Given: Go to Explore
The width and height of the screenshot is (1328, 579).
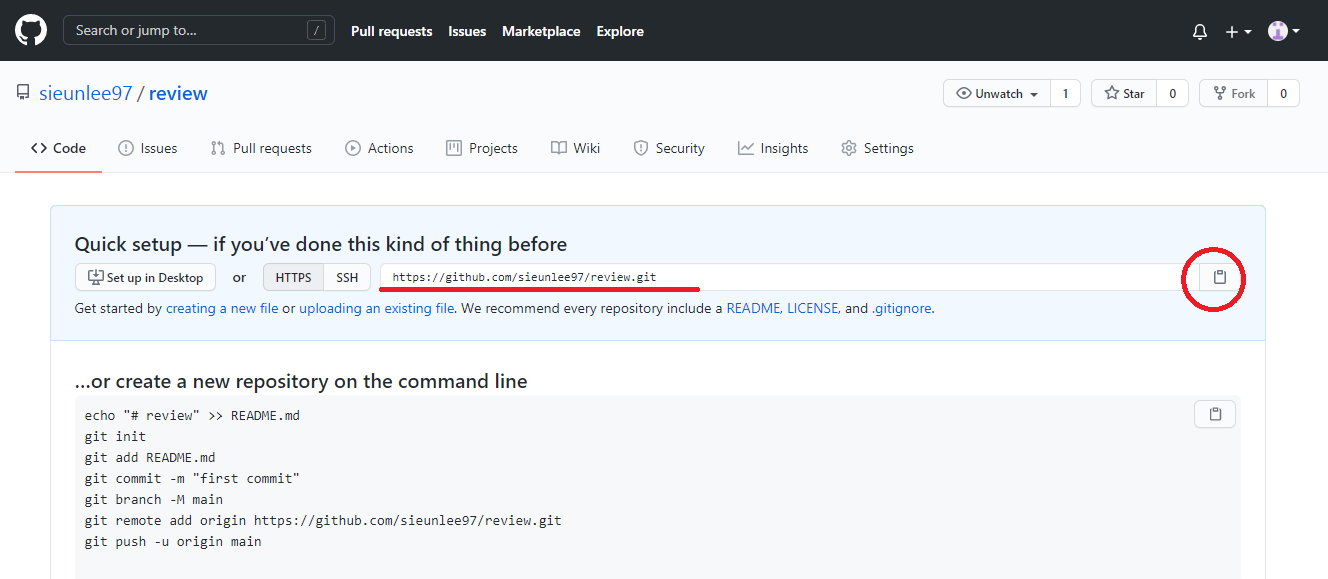Looking at the screenshot, I should pos(620,32).
